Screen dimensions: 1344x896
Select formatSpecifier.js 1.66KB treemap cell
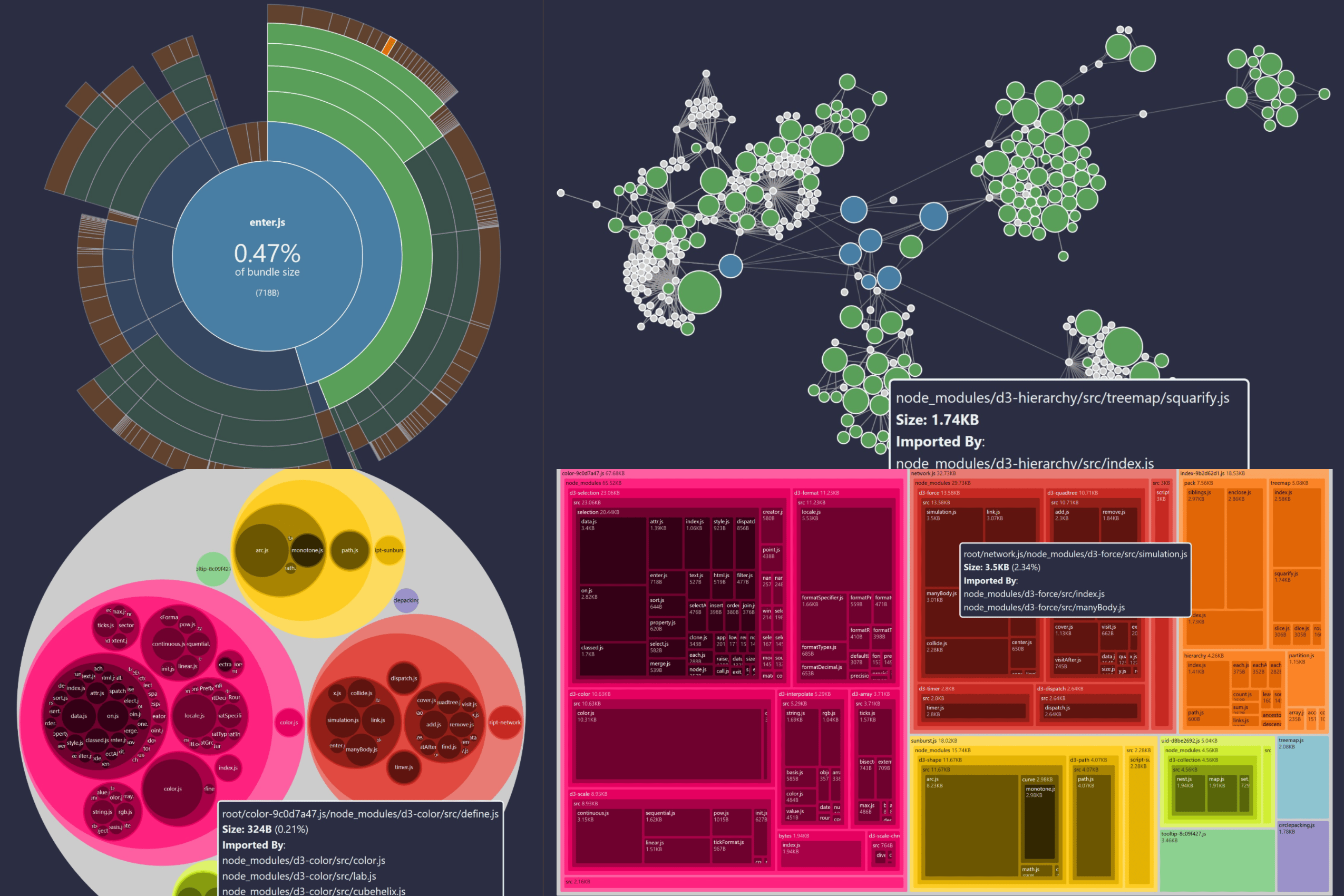click(x=823, y=617)
